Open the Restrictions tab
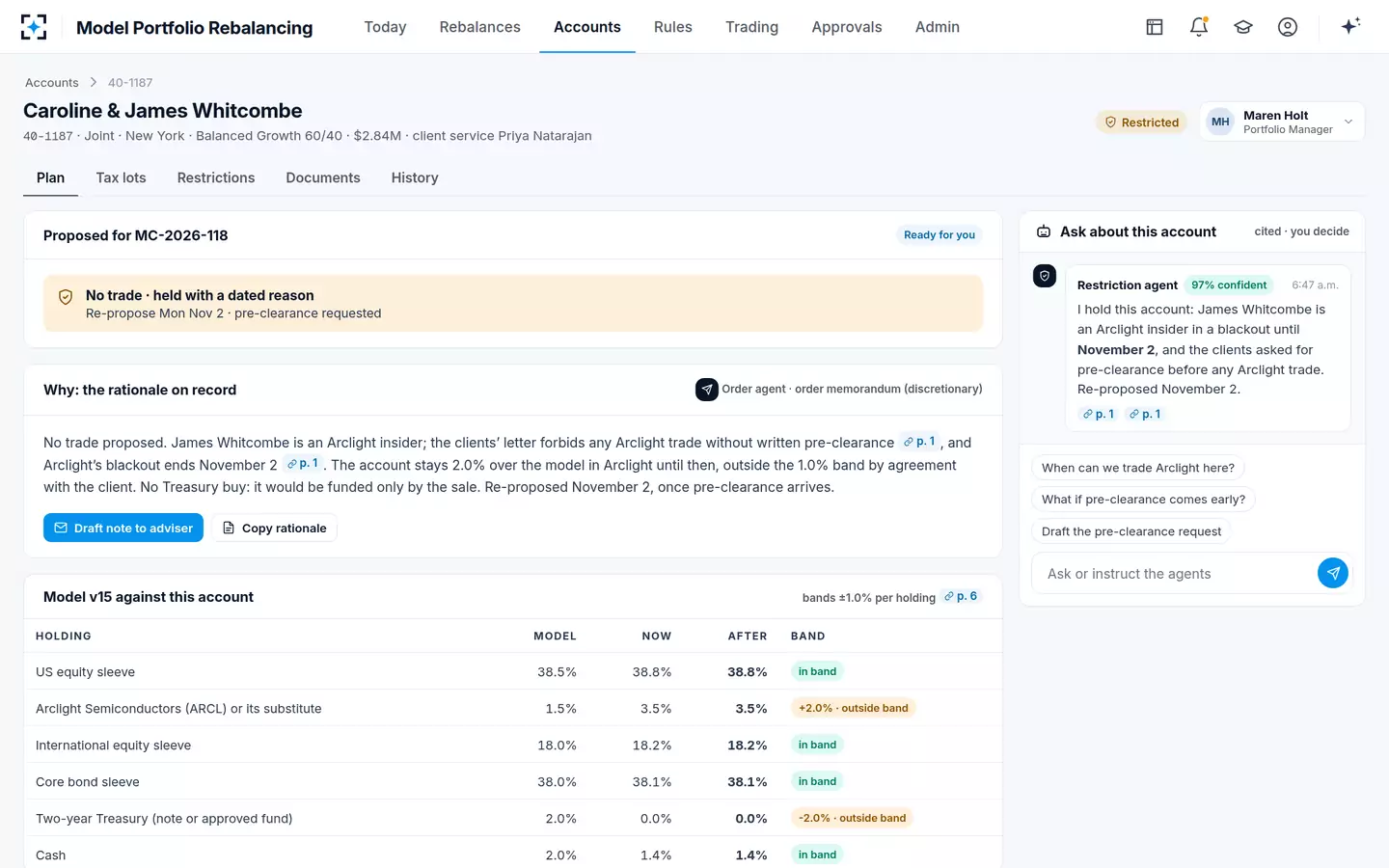1389x868 pixels. tap(216, 177)
